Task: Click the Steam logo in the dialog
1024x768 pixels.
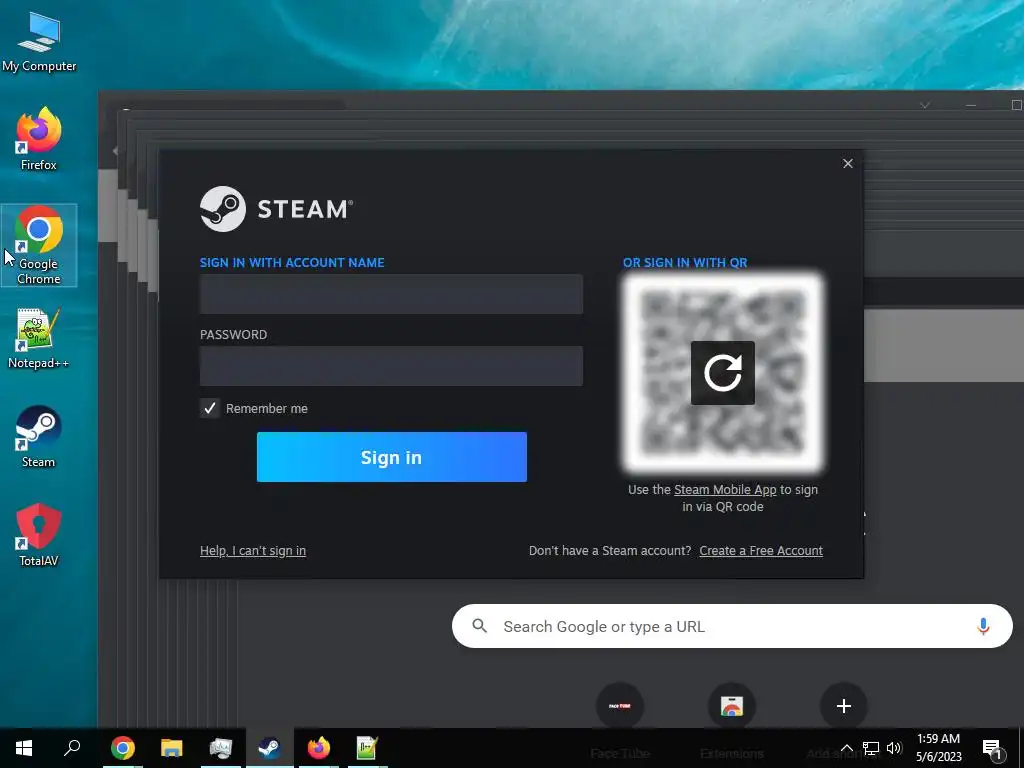Action: (276, 209)
